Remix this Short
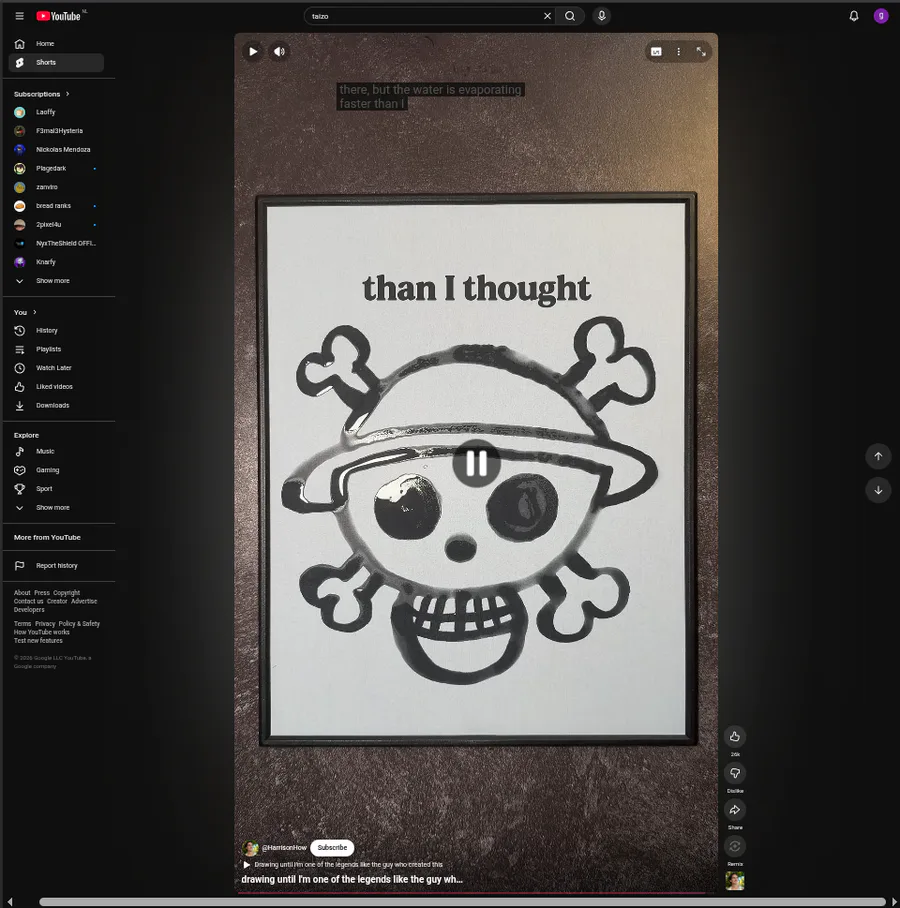Image resolution: width=900 pixels, height=908 pixels. (x=735, y=847)
